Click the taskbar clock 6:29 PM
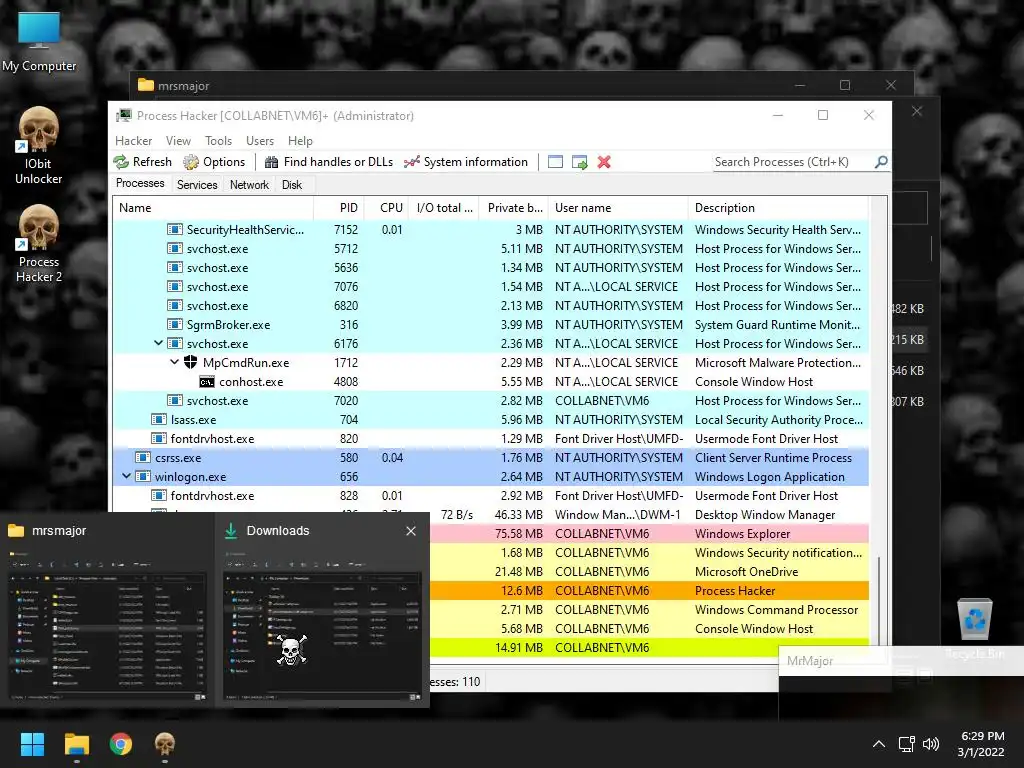1024x768 pixels. click(981, 744)
